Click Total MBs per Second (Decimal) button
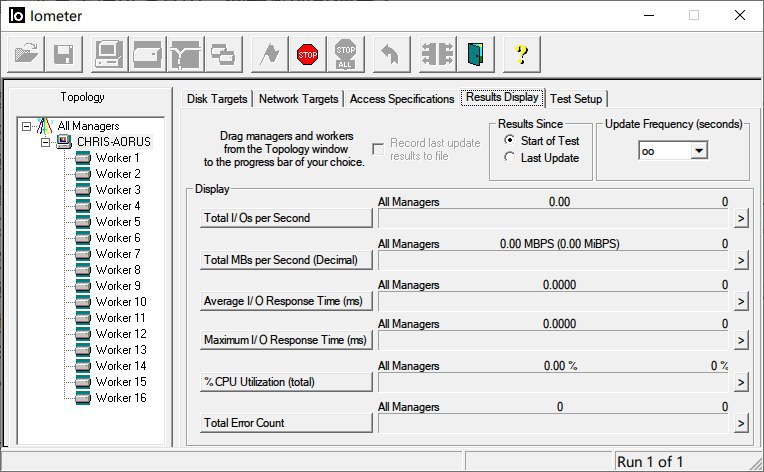764x472 pixels. click(x=286, y=260)
